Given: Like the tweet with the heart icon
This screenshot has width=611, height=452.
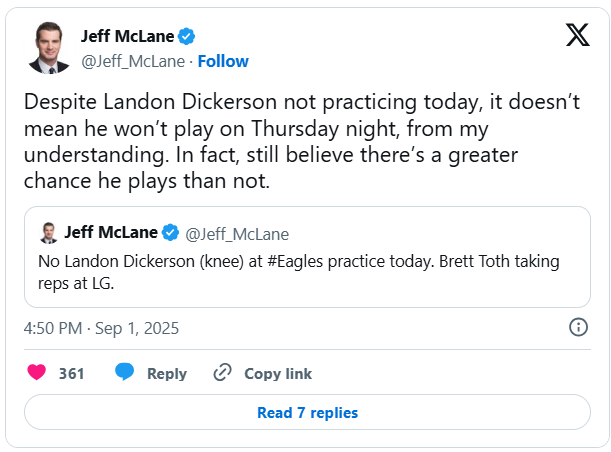Looking at the screenshot, I should (x=36, y=373).
